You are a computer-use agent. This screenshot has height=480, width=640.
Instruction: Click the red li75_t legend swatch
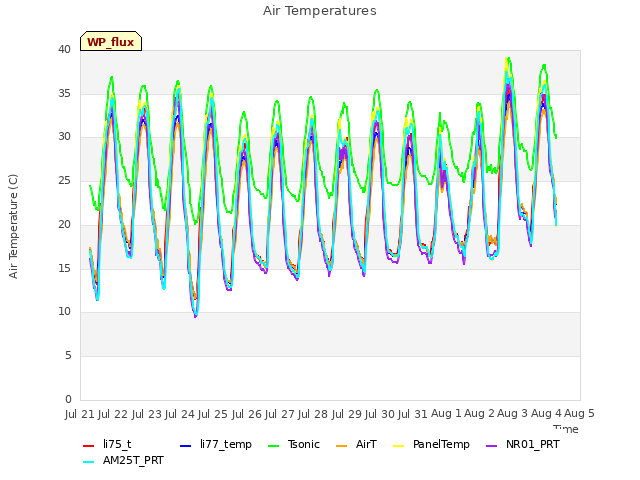(x=88, y=446)
